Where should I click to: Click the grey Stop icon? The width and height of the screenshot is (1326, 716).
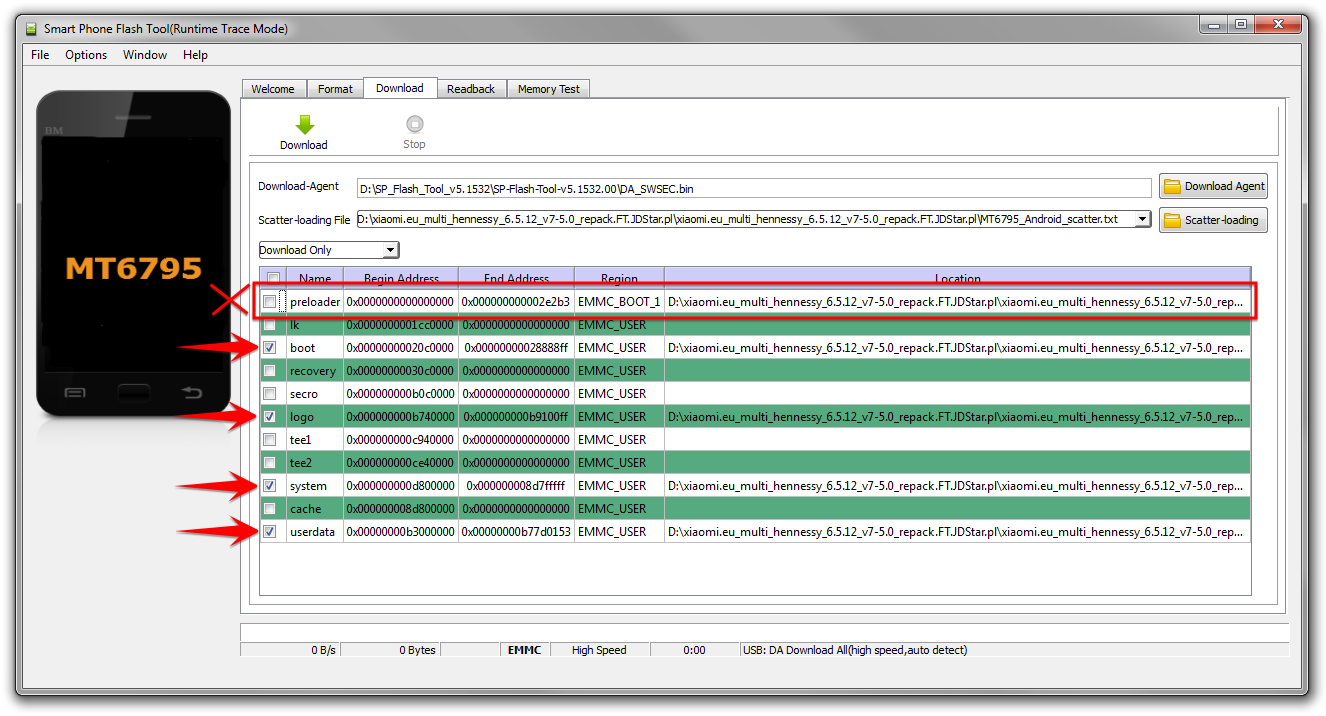(414, 124)
